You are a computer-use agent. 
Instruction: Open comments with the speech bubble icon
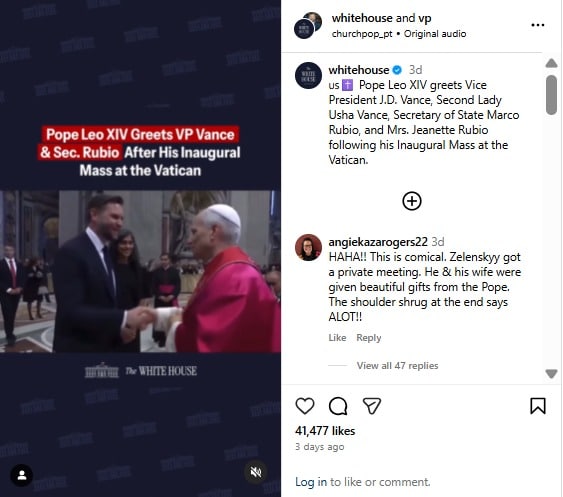[338, 406]
